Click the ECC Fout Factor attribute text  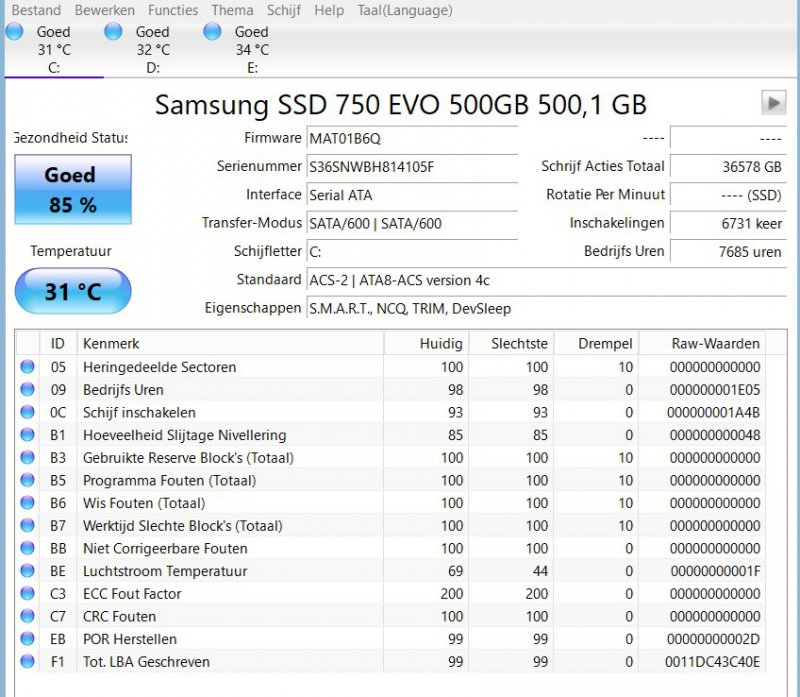pos(132,594)
